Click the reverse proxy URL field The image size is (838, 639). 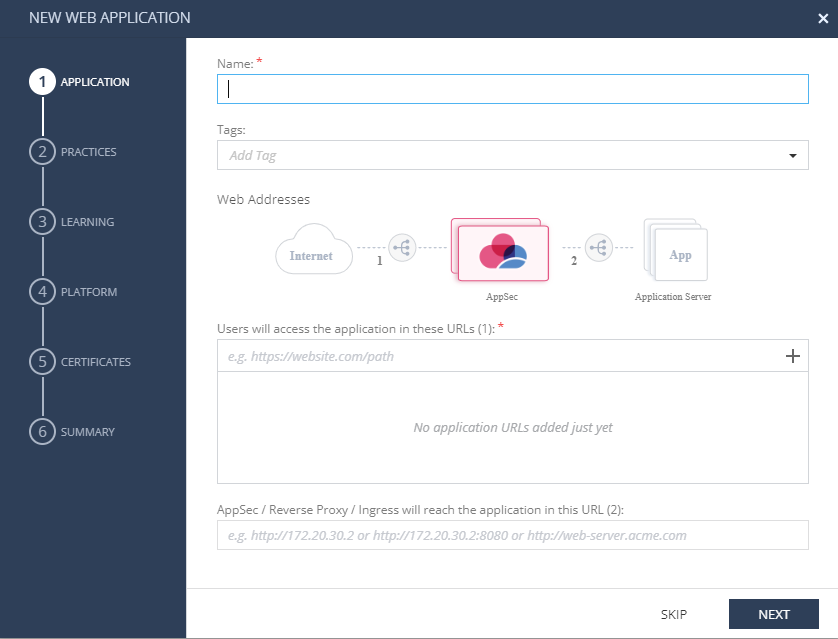click(x=513, y=535)
